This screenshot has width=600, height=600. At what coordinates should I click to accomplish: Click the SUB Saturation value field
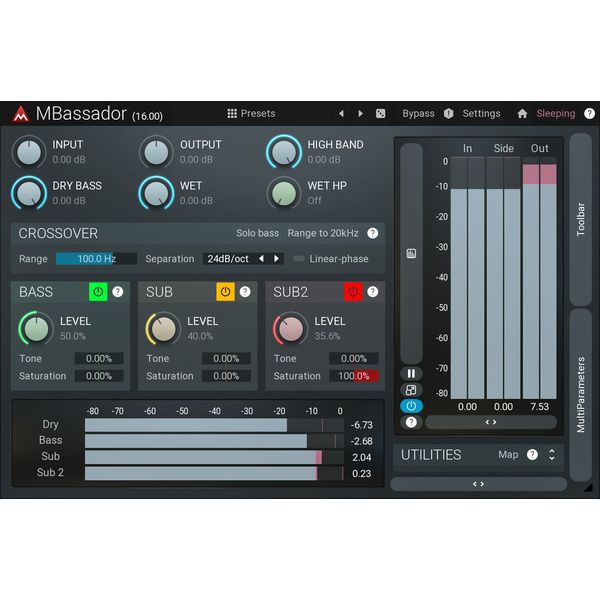[x=226, y=376]
